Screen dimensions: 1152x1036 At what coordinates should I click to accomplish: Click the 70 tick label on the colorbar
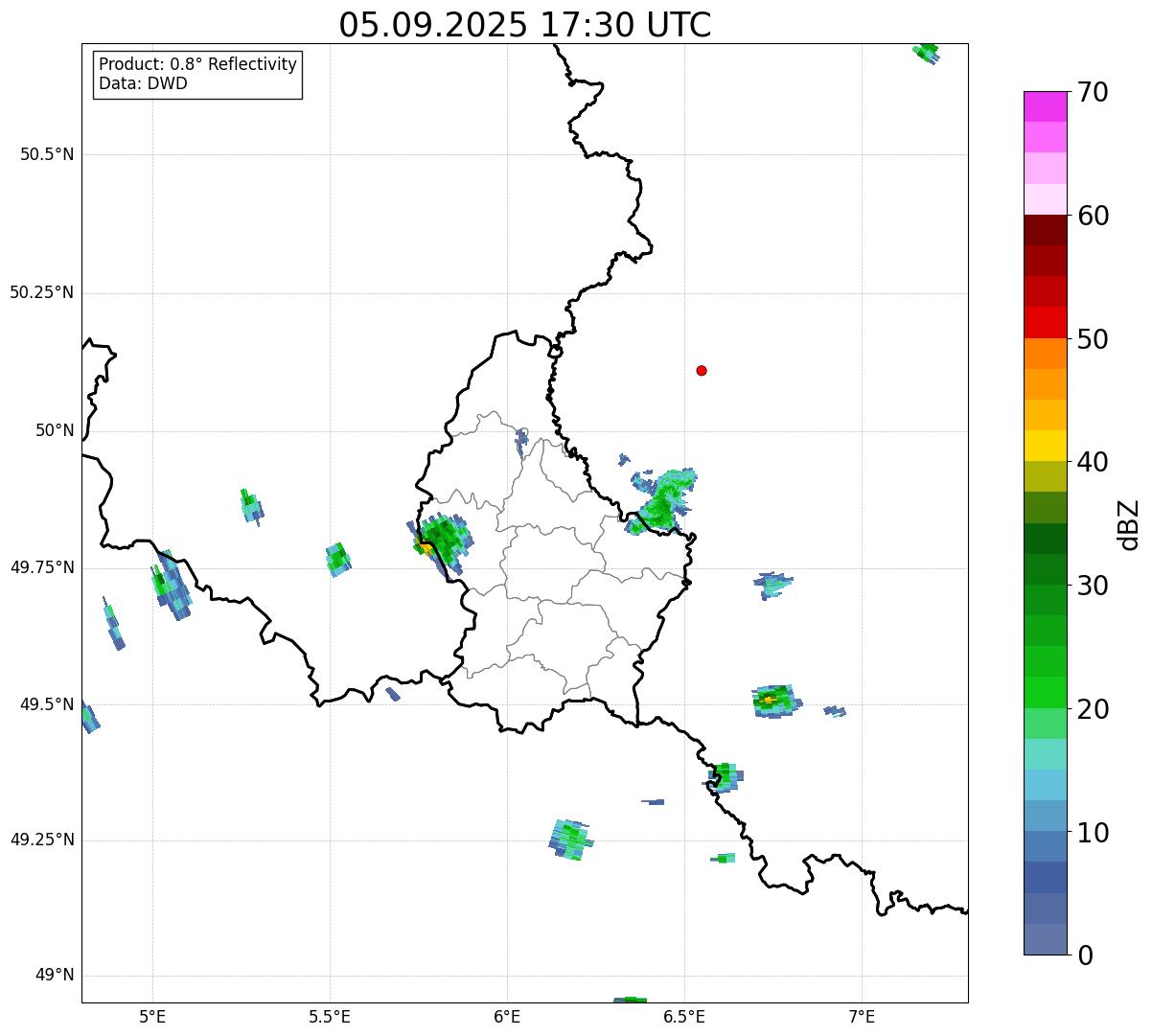[x=1093, y=93]
